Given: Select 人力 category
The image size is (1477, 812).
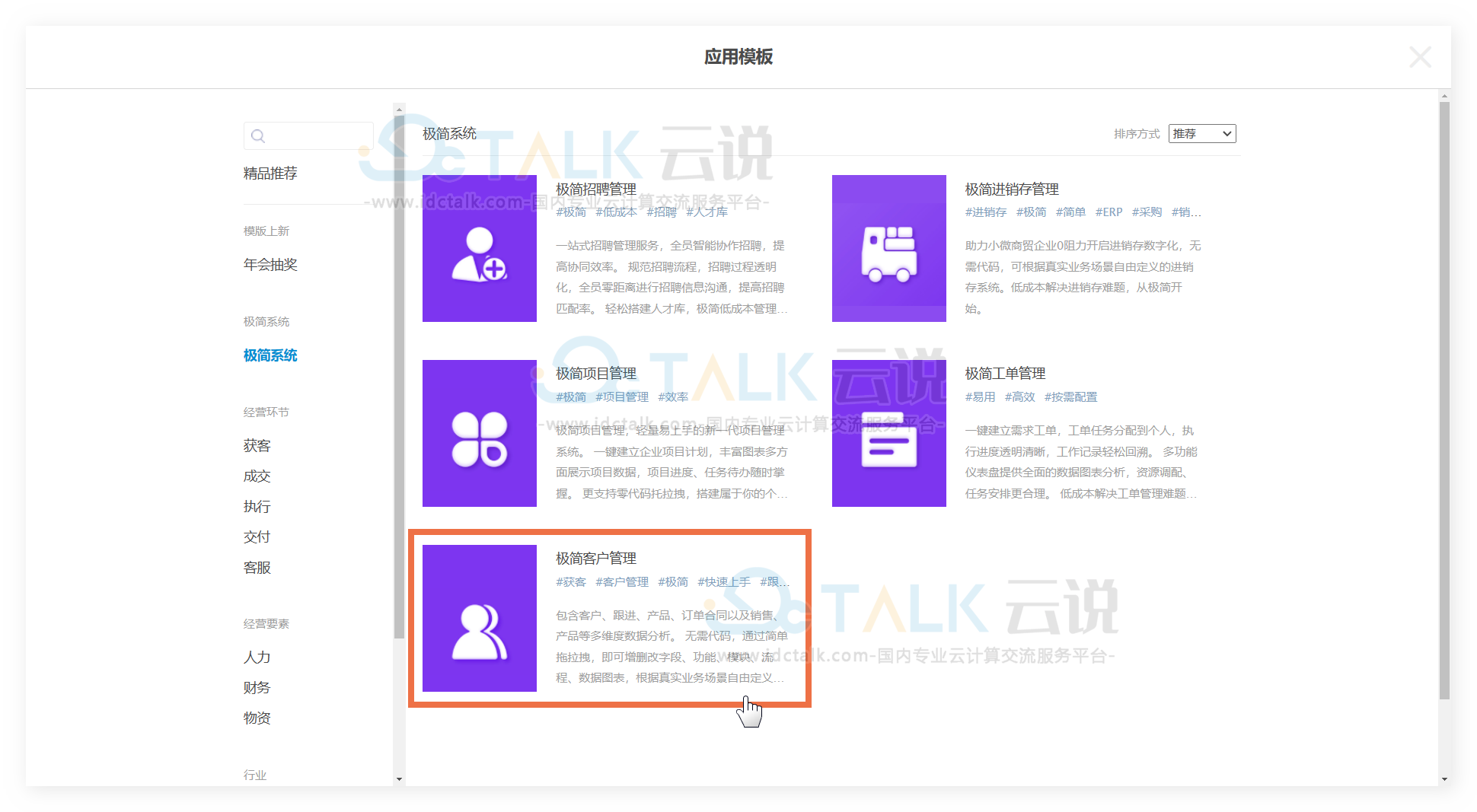Looking at the screenshot, I should (257, 658).
